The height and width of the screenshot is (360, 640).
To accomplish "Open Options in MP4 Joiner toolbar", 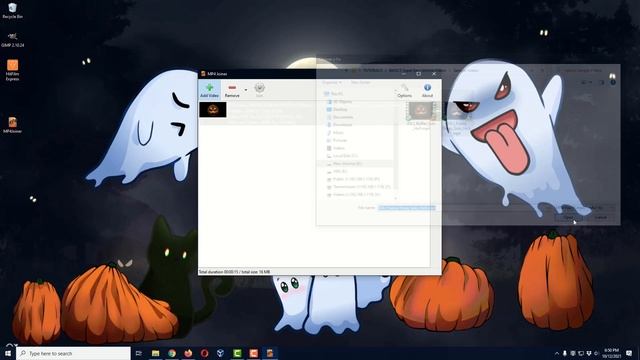I will [x=404, y=90].
